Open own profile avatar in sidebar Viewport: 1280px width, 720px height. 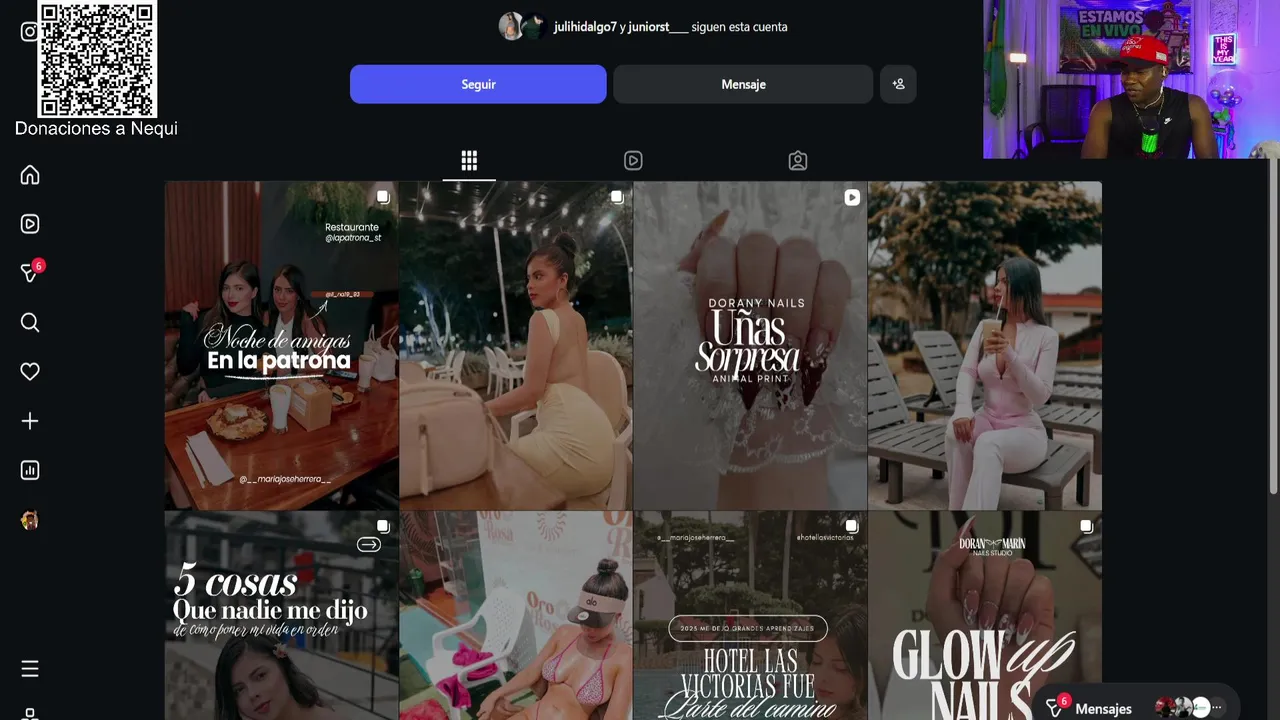(30, 520)
